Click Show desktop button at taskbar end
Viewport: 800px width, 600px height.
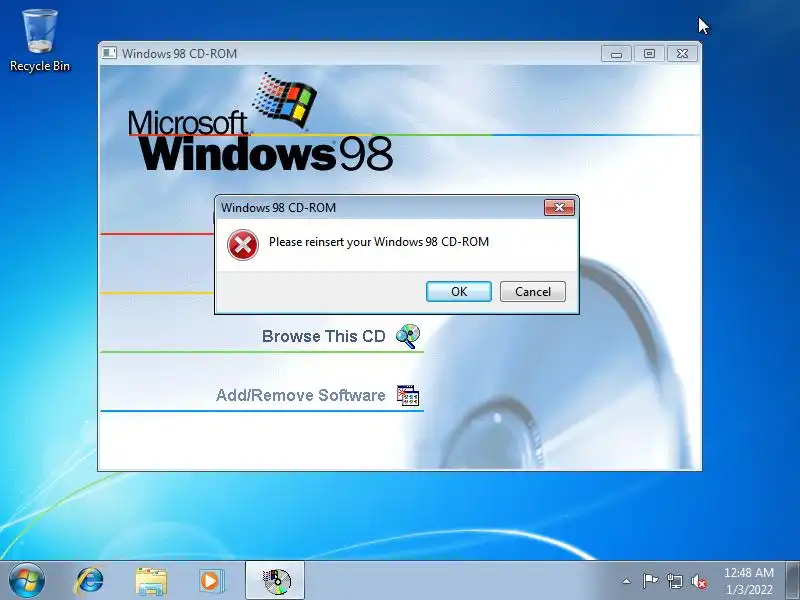793,581
